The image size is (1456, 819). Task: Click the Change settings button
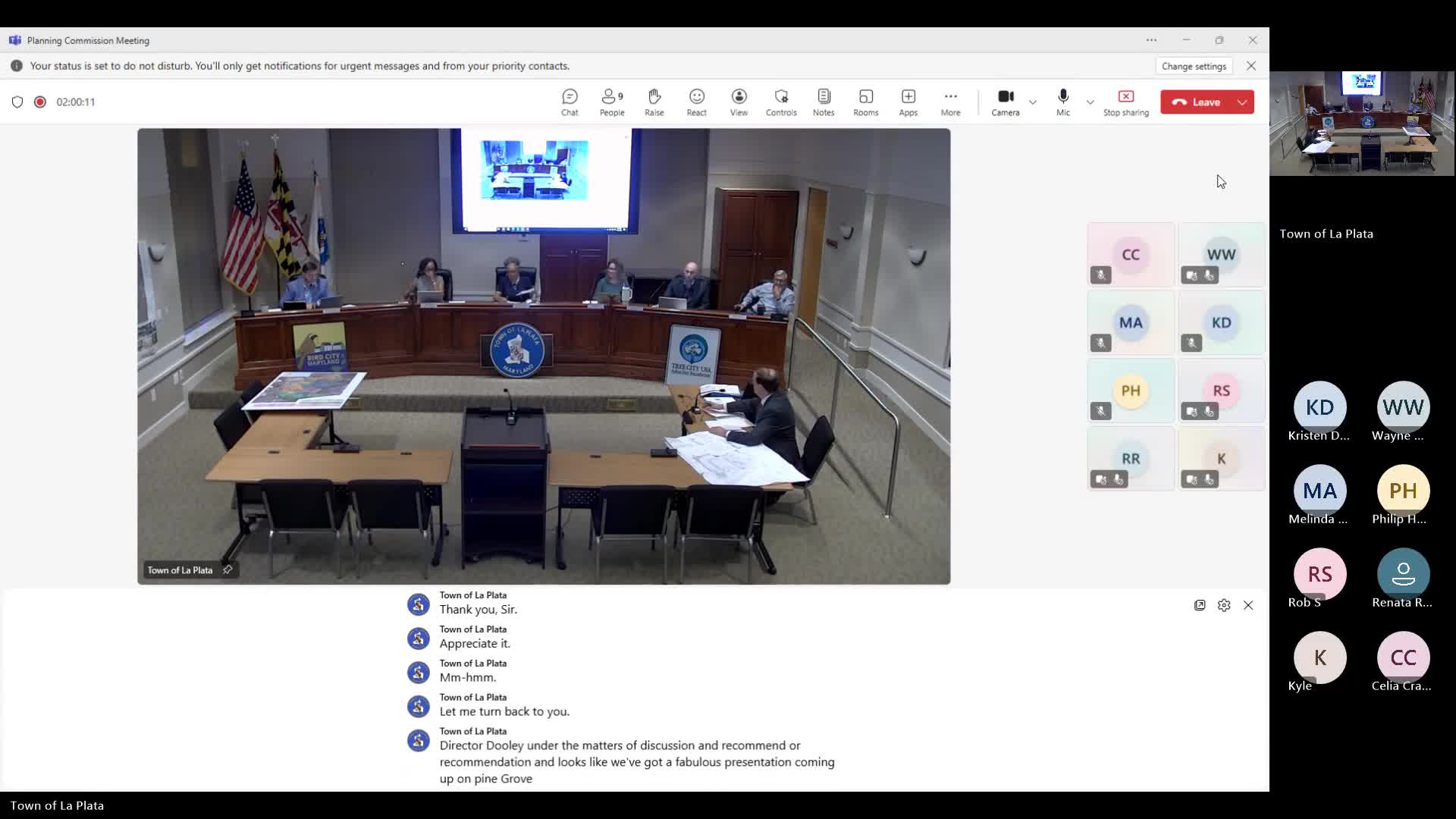pyautogui.click(x=1194, y=66)
